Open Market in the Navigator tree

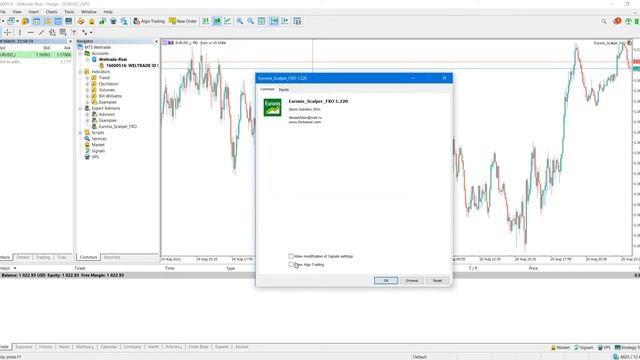point(98,145)
